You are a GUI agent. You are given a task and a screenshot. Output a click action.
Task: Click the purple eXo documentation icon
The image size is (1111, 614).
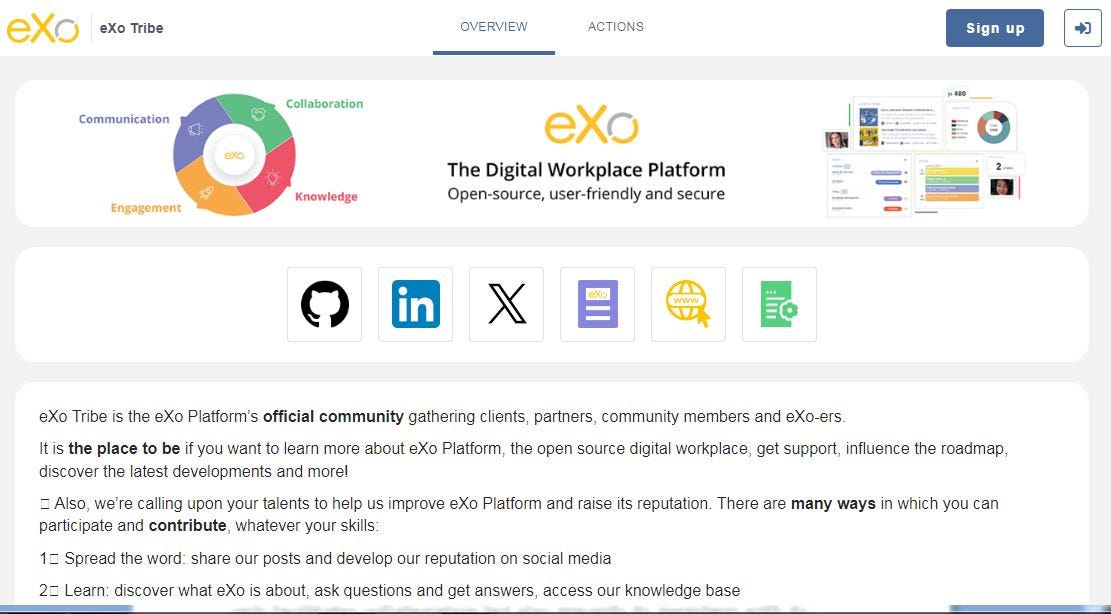point(597,304)
